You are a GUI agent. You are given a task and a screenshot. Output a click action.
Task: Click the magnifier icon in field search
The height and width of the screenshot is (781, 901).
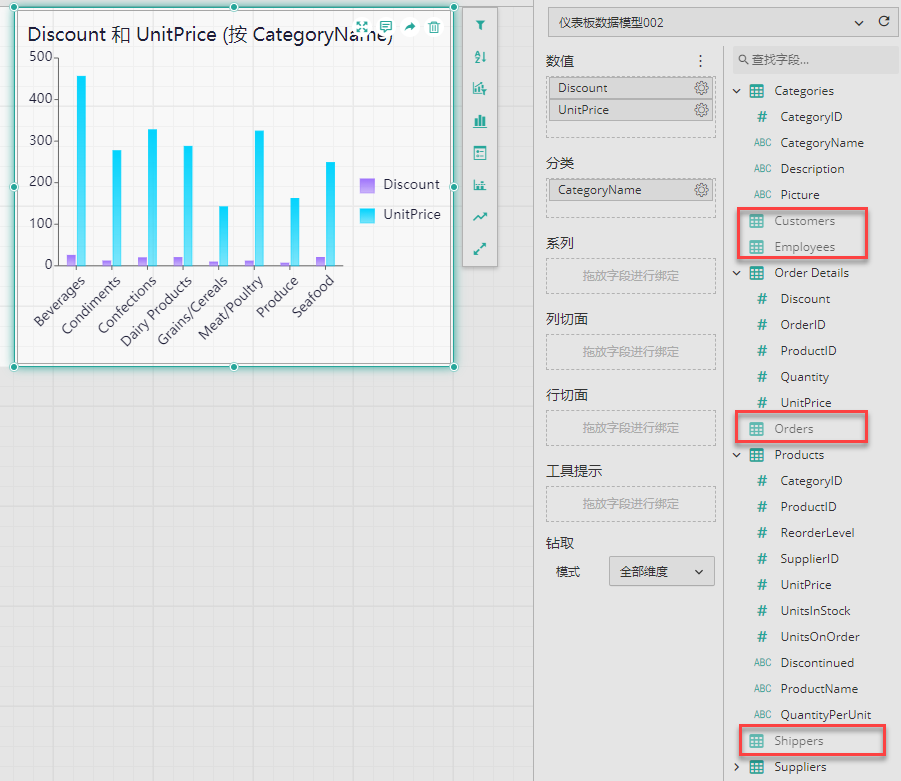(x=743, y=59)
